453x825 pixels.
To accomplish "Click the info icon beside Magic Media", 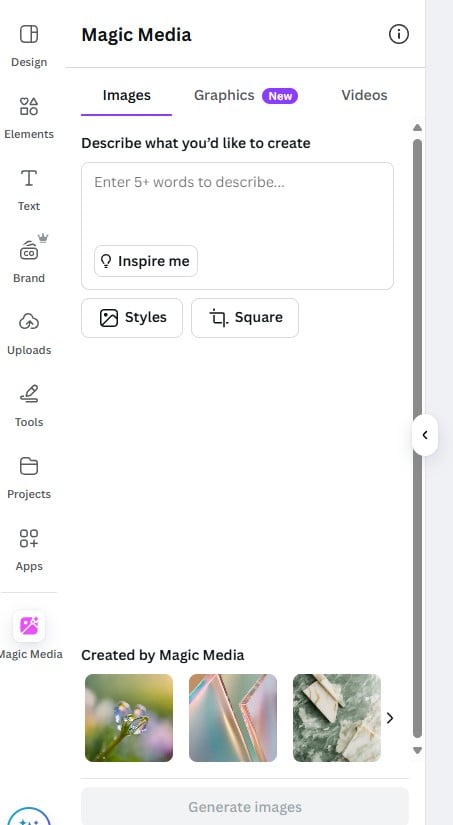I will [x=399, y=34].
